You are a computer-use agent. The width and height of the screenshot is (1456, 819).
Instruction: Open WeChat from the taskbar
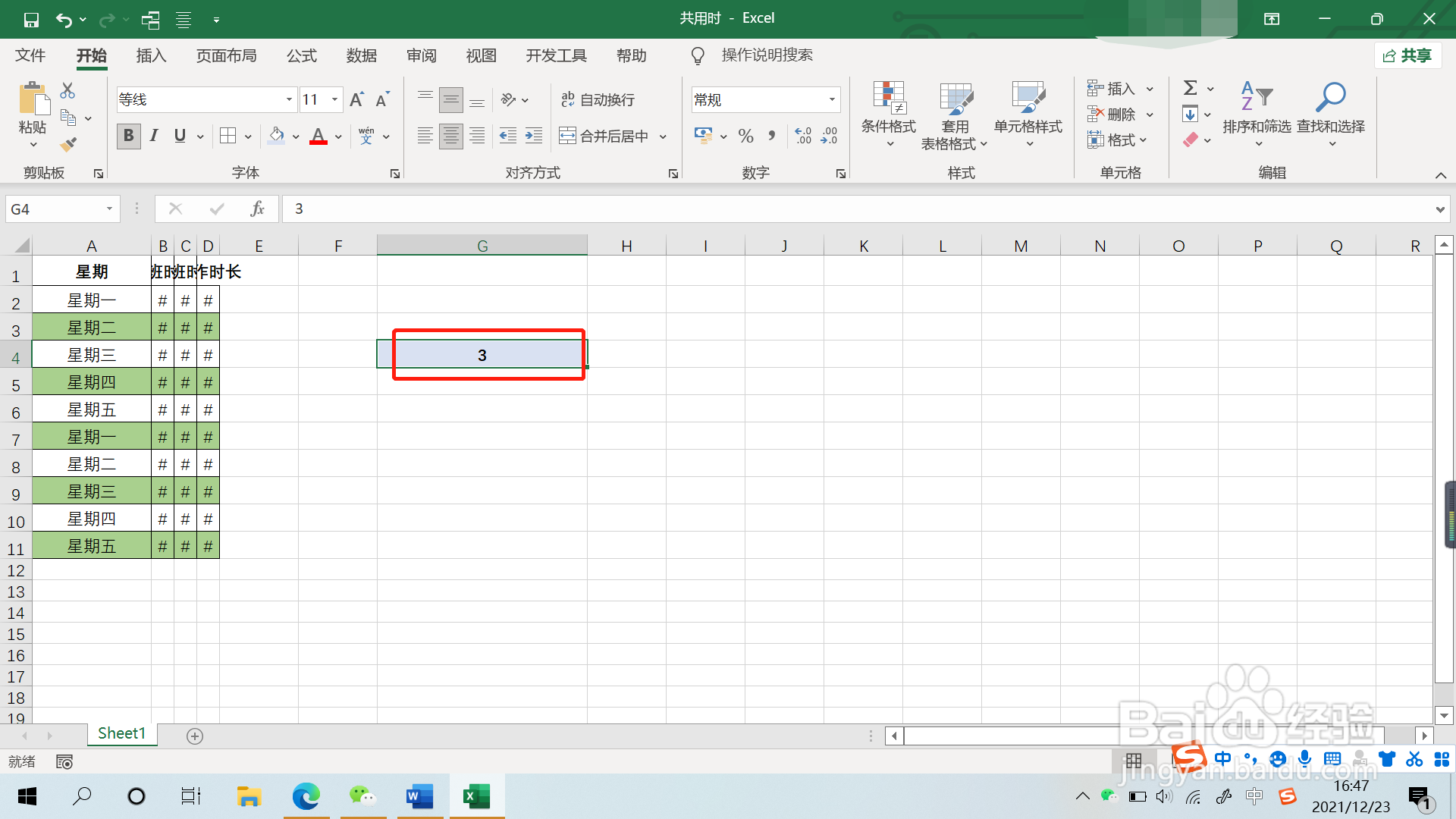(362, 796)
